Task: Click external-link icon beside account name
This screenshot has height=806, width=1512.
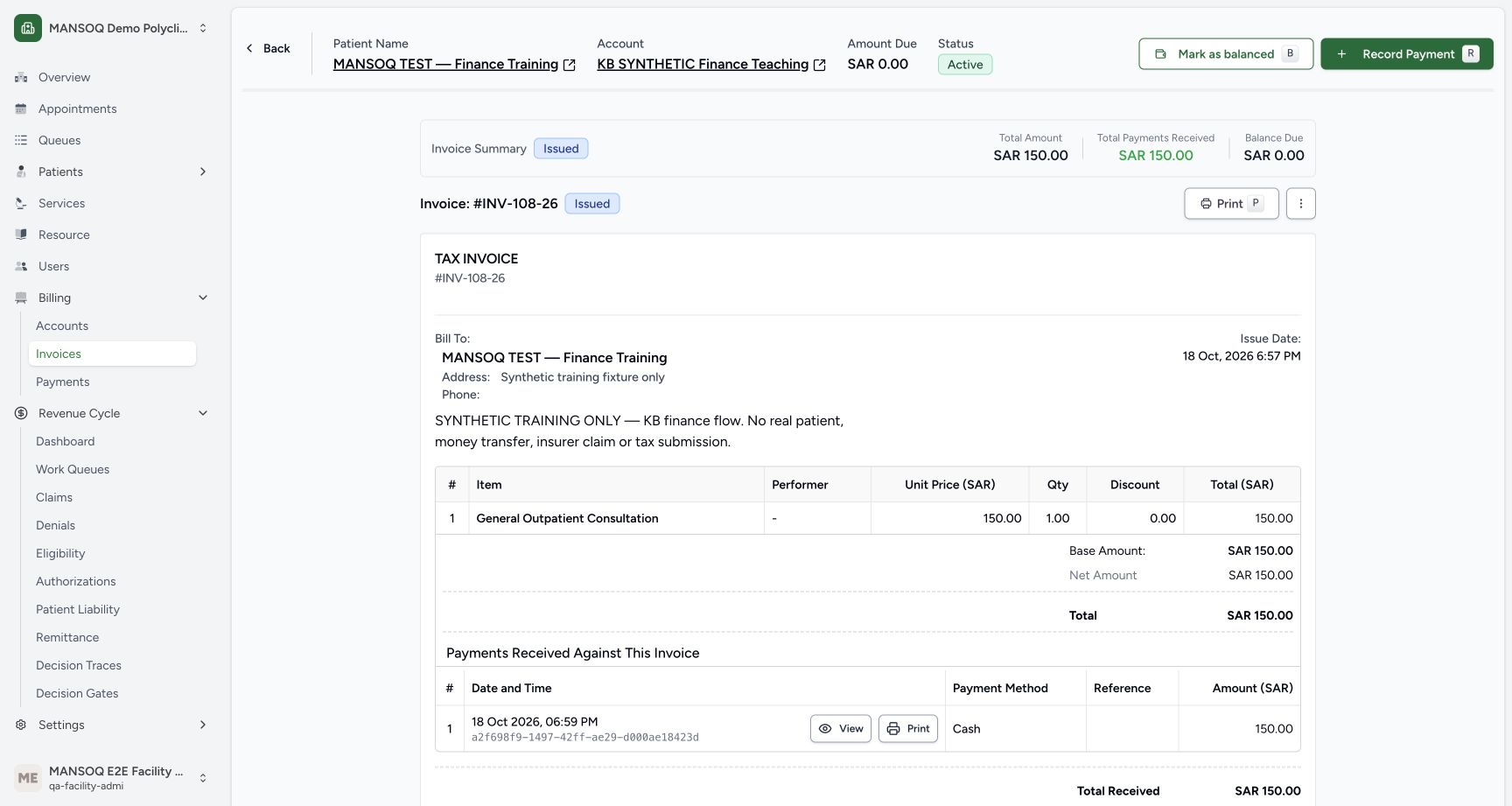Action: pos(820,65)
